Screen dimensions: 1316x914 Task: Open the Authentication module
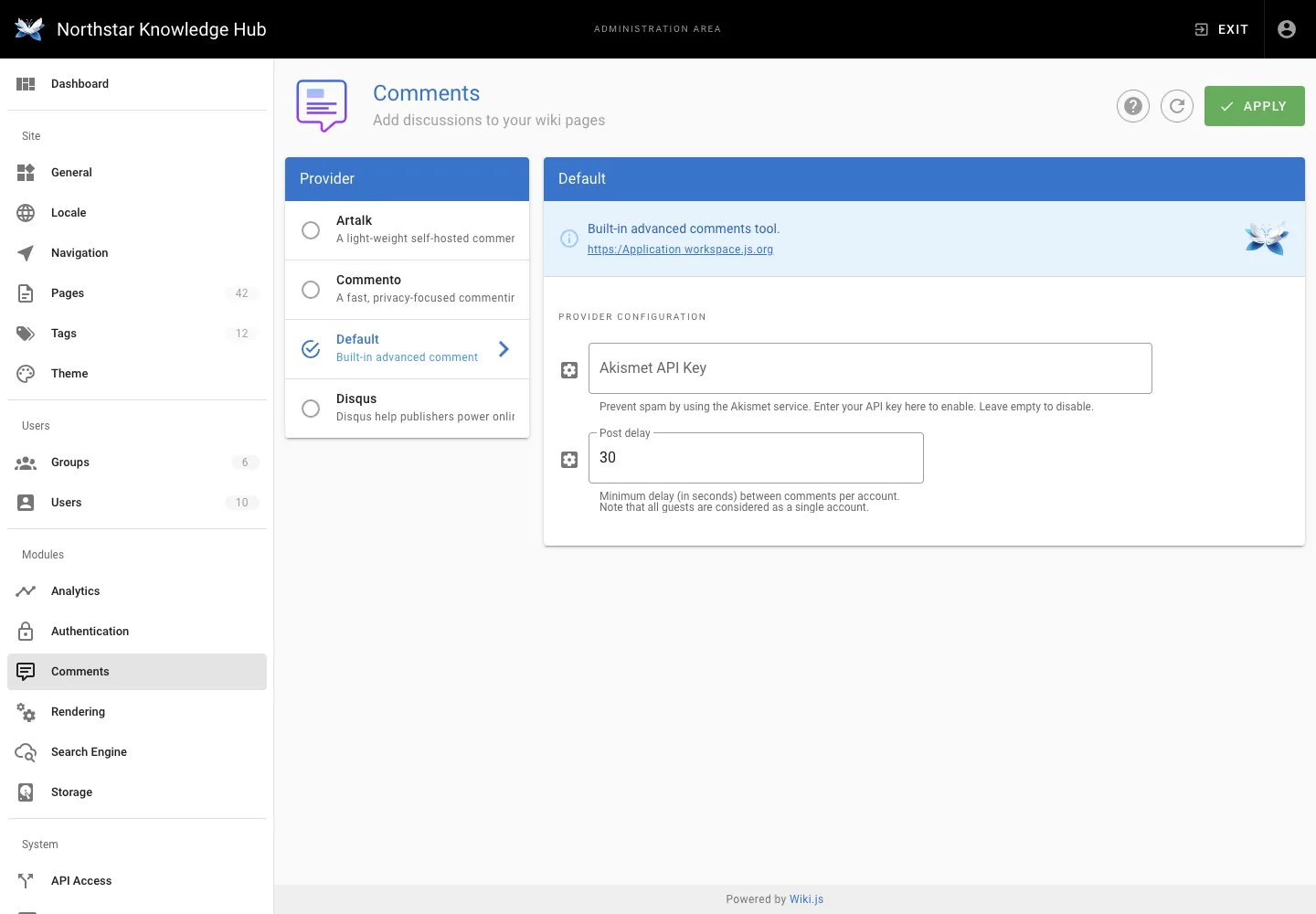point(137,632)
